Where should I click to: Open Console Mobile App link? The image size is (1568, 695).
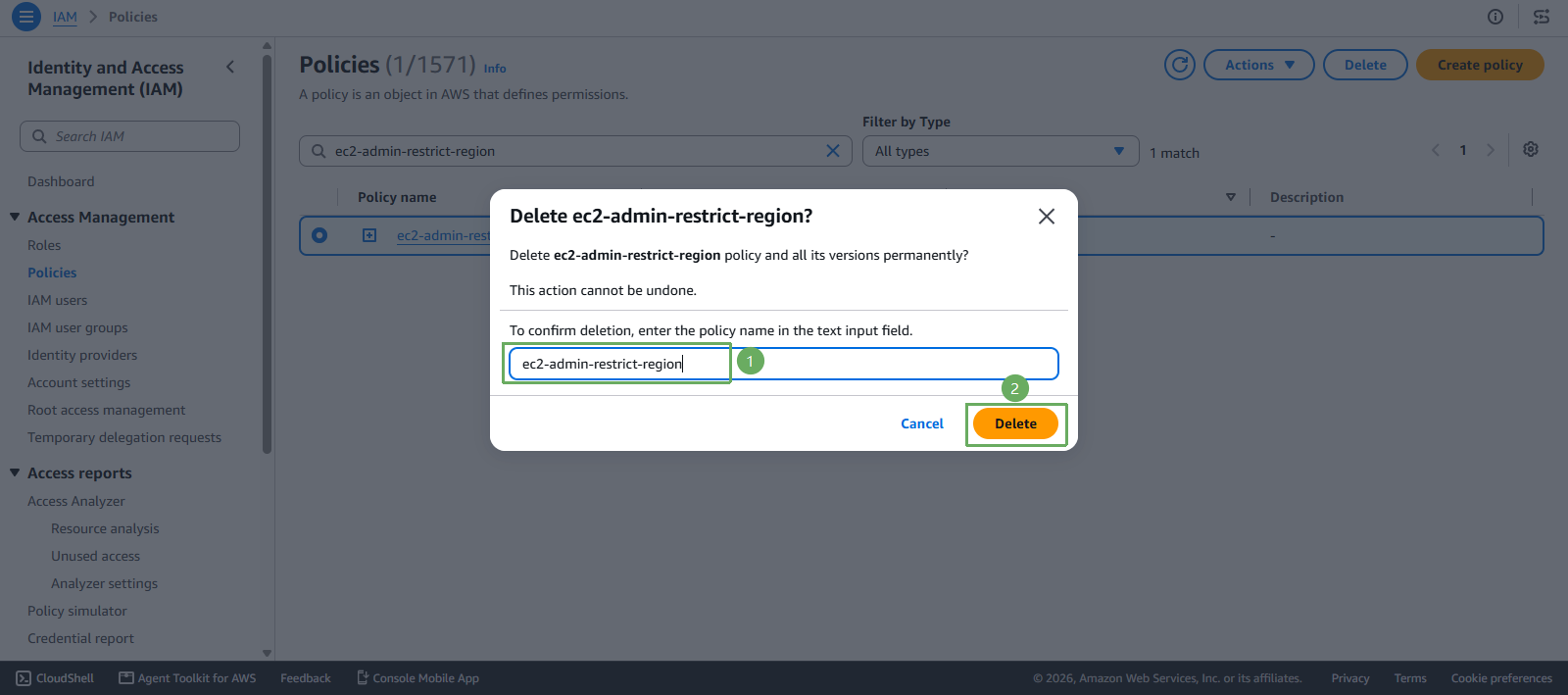[x=417, y=678]
